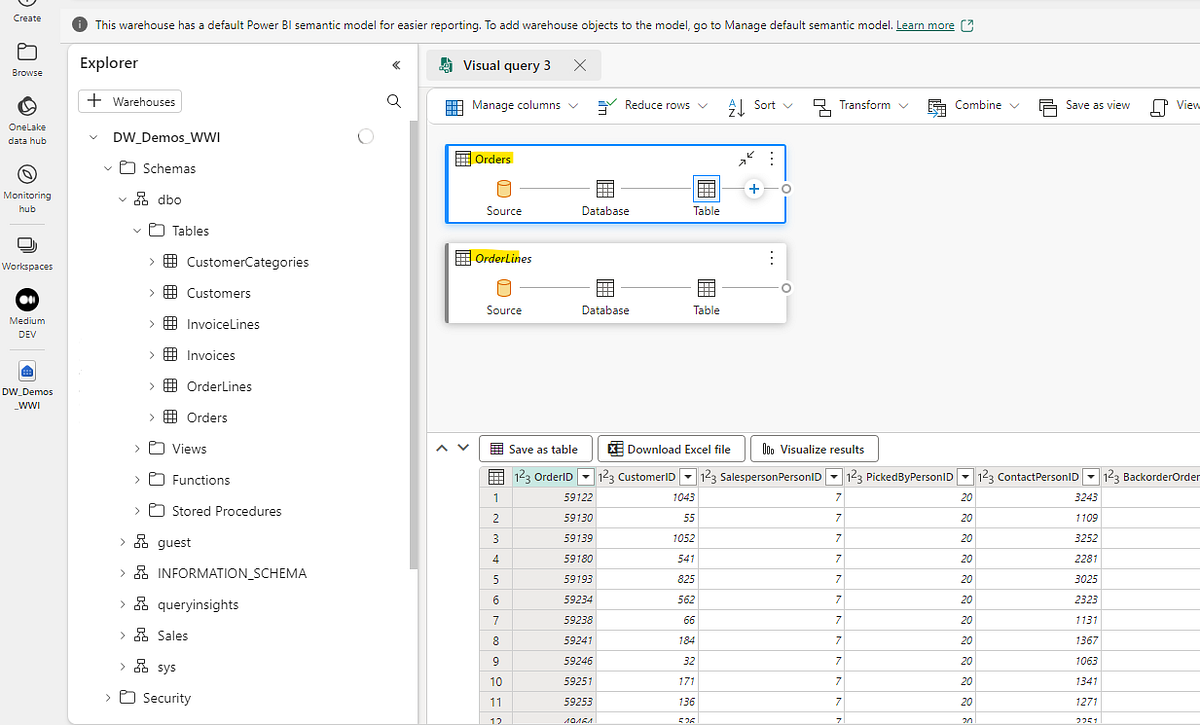Viewport: 1200px width, 725px height.
Task: Collapse the Orders card using the shrink icon
Action: [745, 158]
